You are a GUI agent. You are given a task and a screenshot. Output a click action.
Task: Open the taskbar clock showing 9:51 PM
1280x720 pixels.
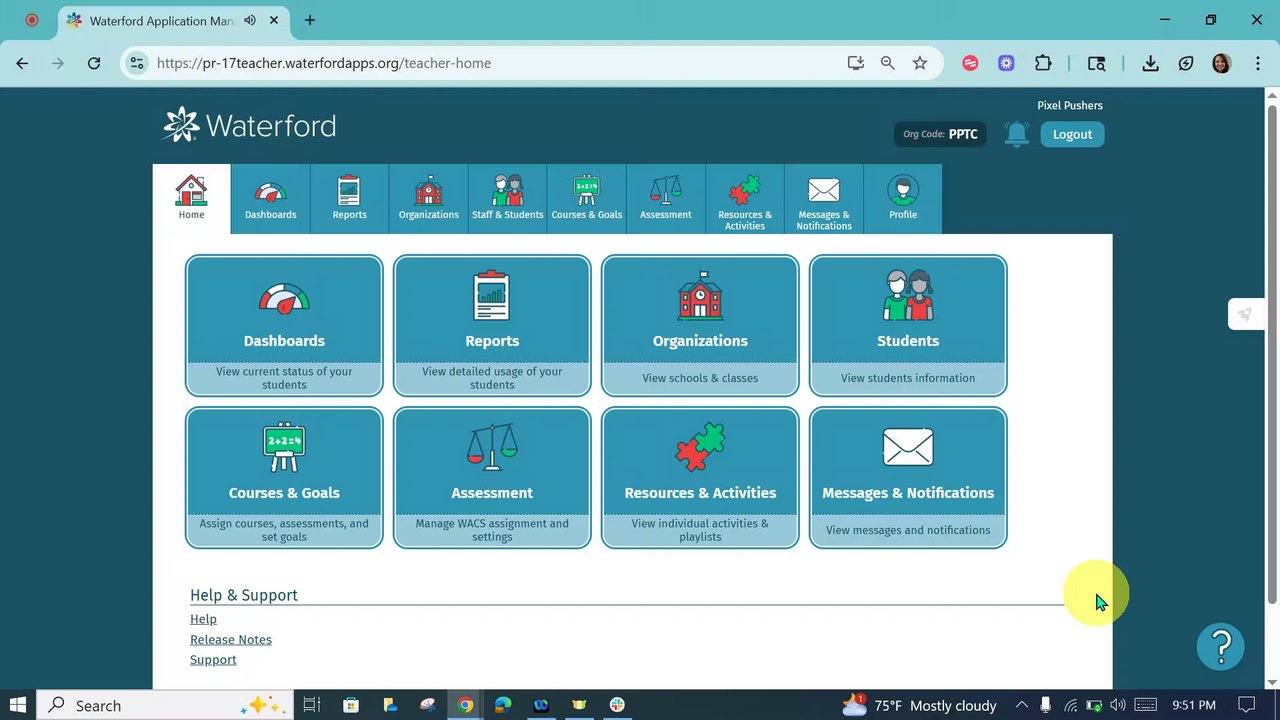click(x=1194, y=705)
